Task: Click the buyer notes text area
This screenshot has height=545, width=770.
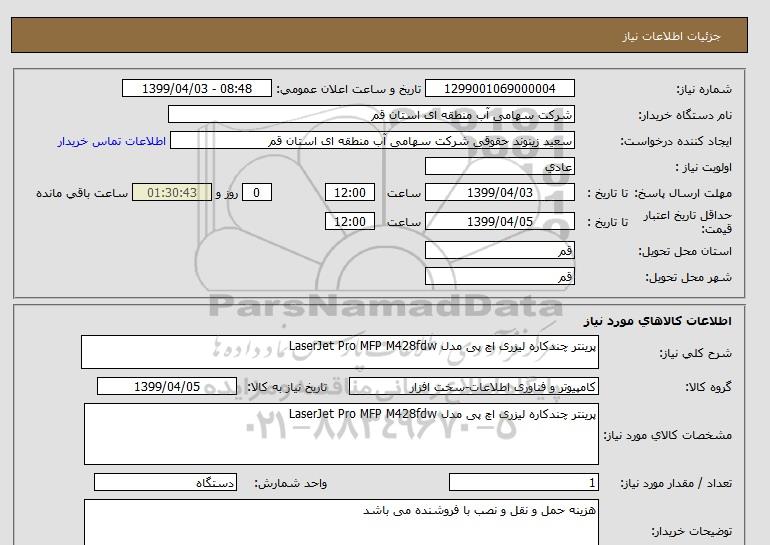Action: (341, 522)
